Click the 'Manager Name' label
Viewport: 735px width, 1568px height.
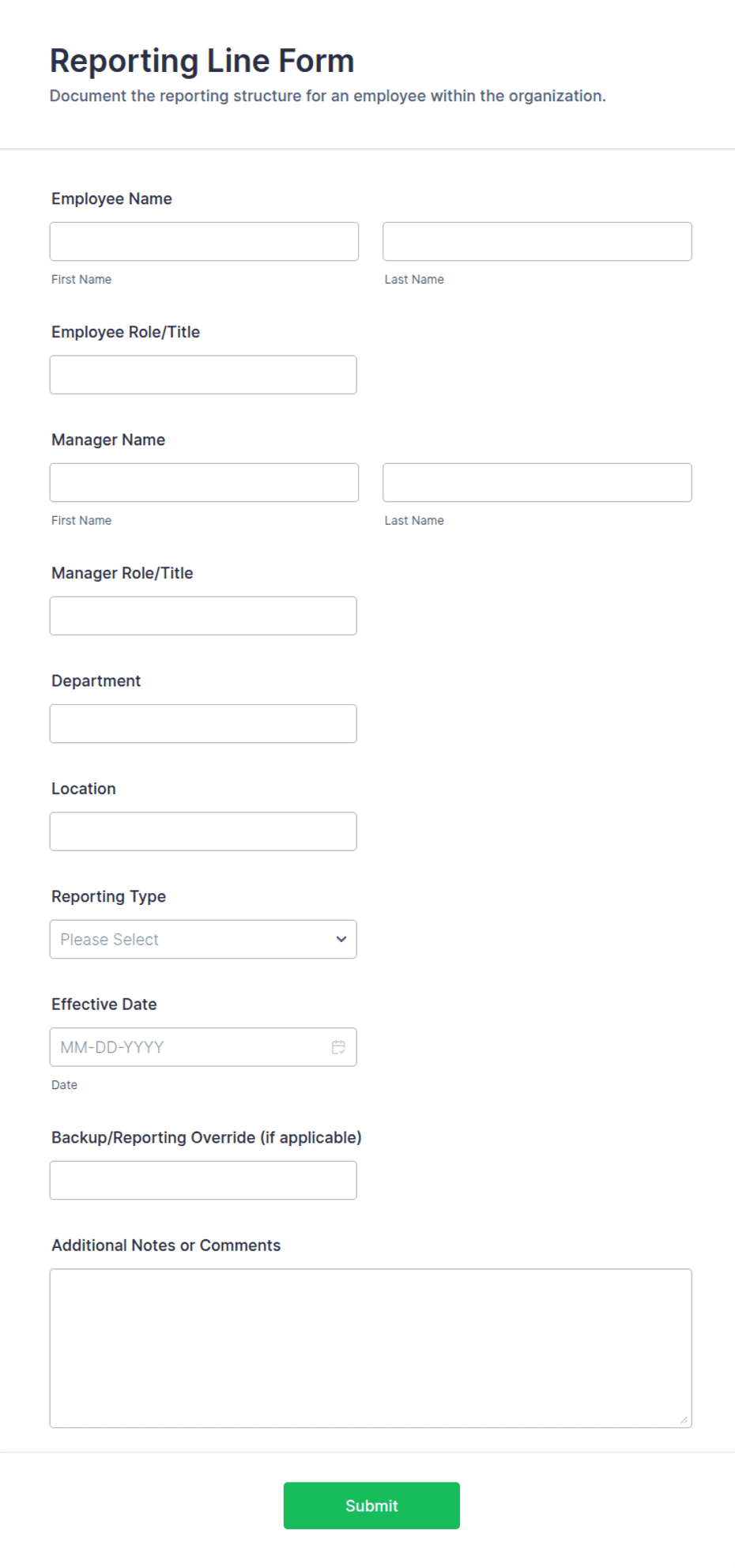pyautogui.click(x=108, y=439)
